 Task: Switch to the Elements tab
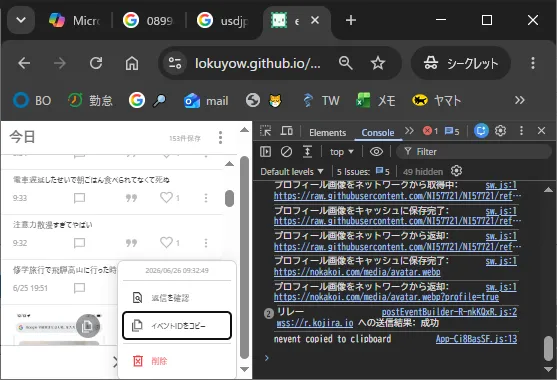point(328,132)
